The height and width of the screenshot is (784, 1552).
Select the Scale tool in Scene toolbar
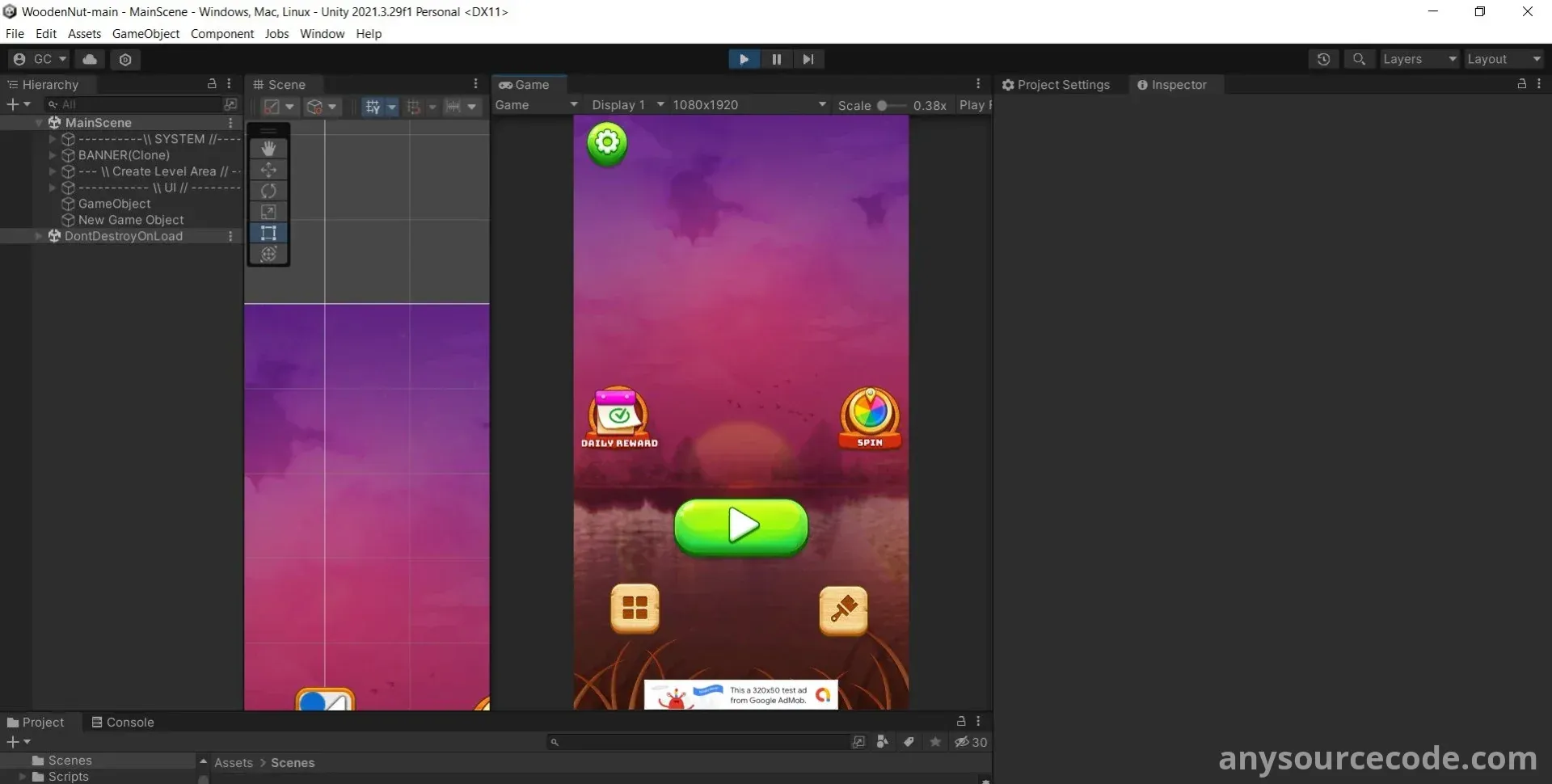point(268,212)
